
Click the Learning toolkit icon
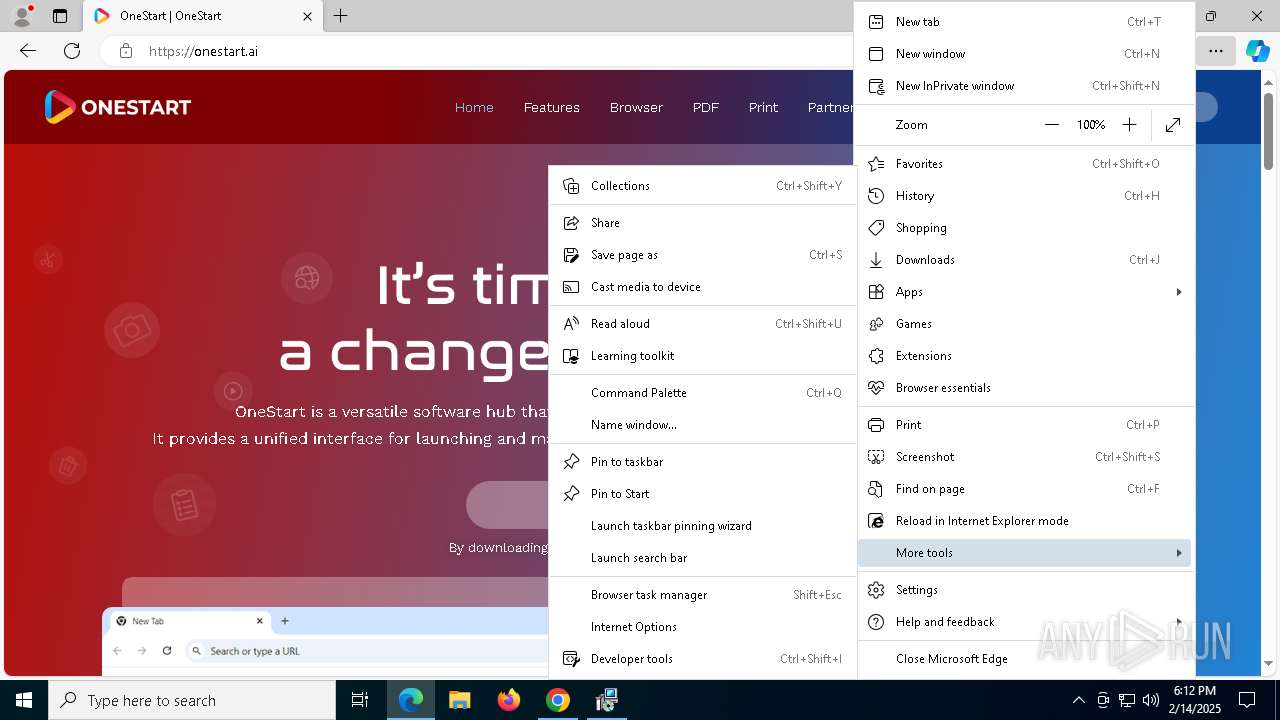(x=571, y=356)
